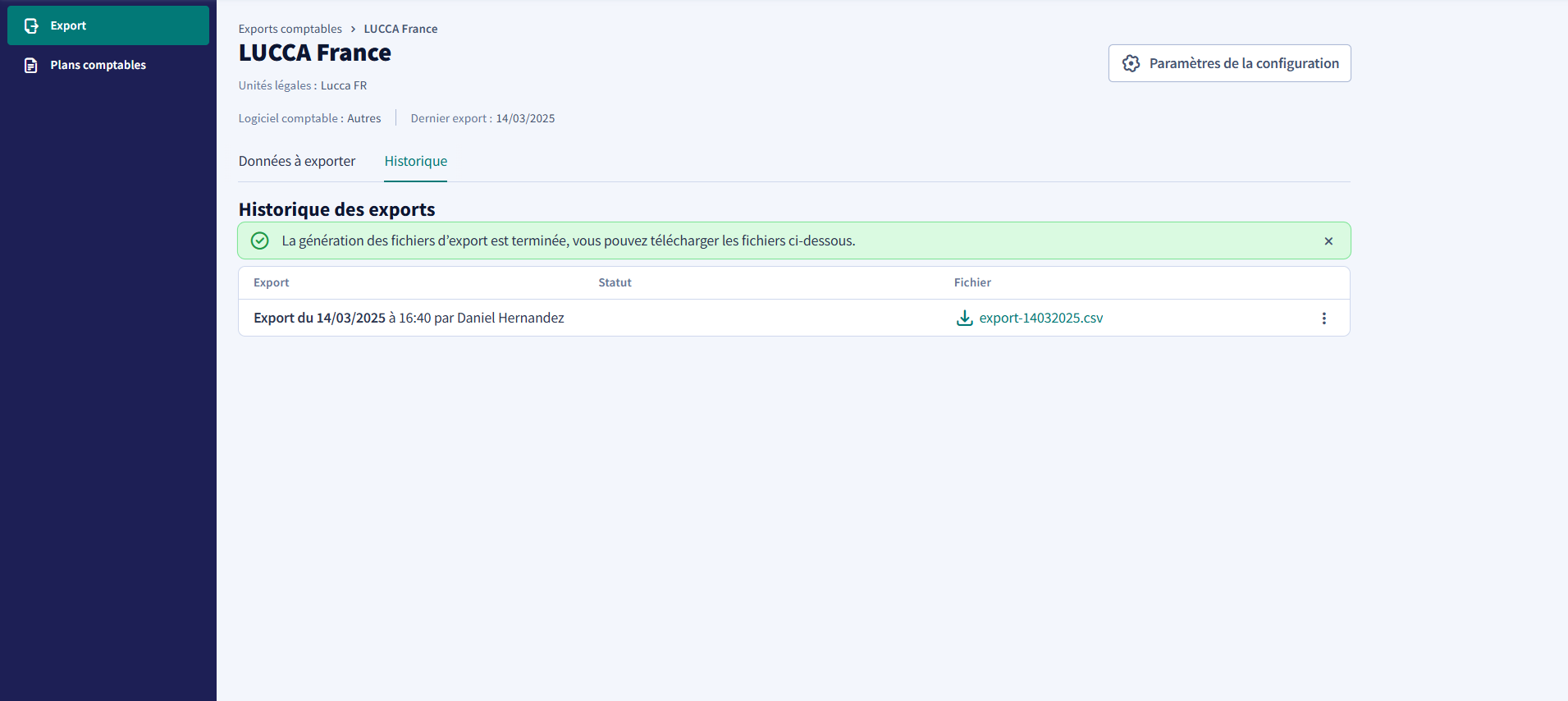
Task: Click the Export sidebar icon
Action: pos(31,25)
